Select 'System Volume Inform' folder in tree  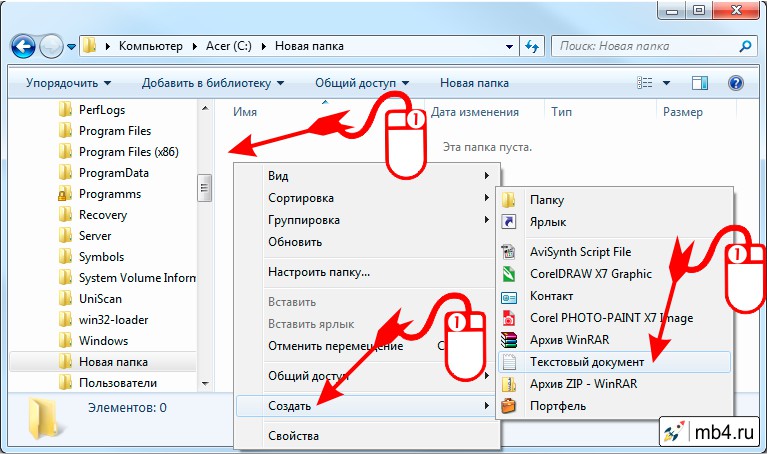(x=137, y=278)
